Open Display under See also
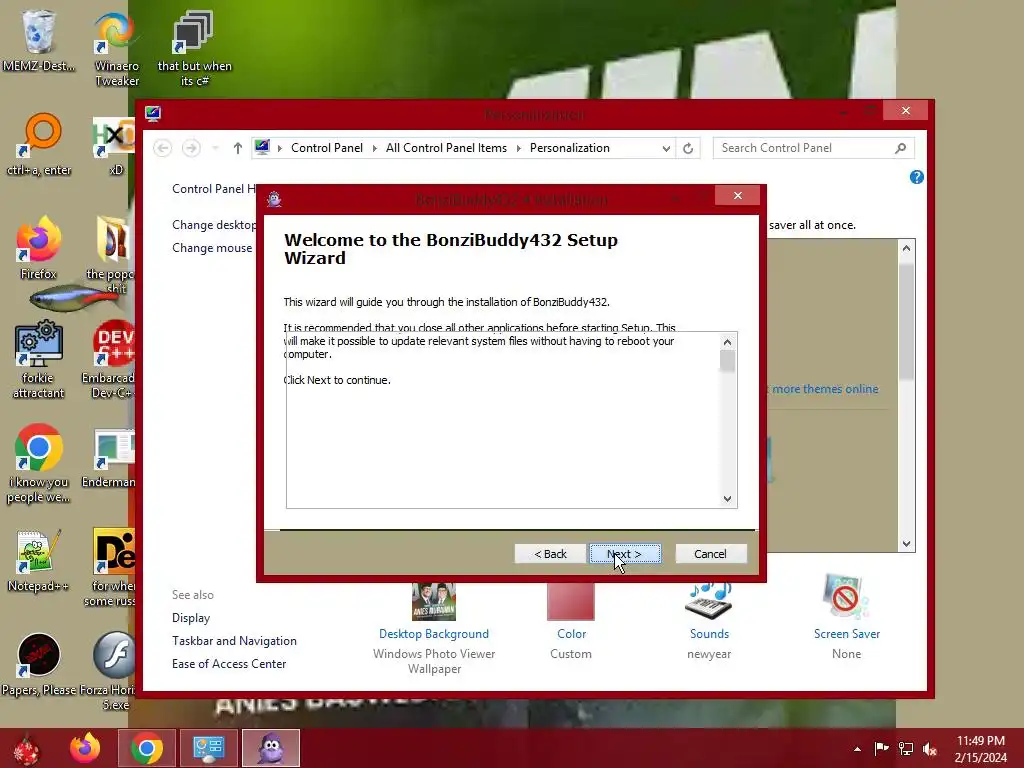 191,618
